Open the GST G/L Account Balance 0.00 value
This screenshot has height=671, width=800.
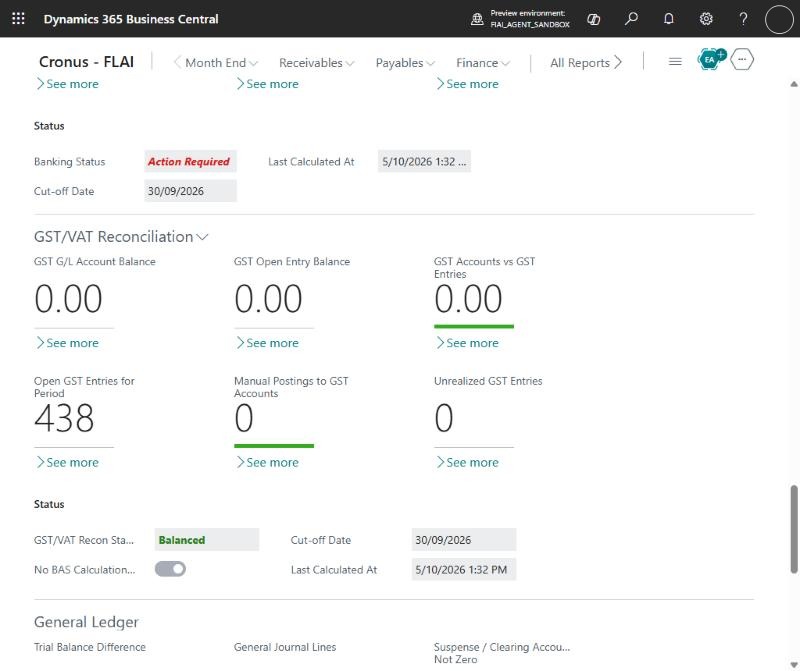click(x=68, y=299)
